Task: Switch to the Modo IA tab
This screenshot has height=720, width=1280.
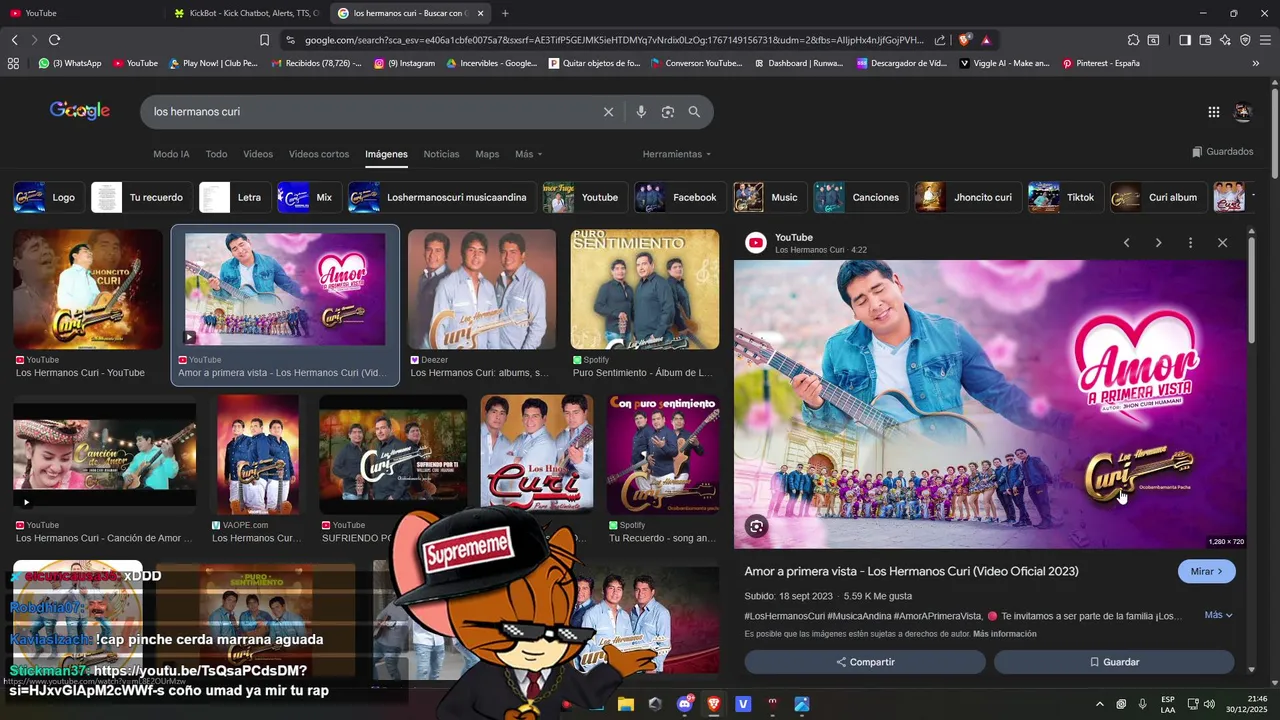Action: (x=171, y=154)
